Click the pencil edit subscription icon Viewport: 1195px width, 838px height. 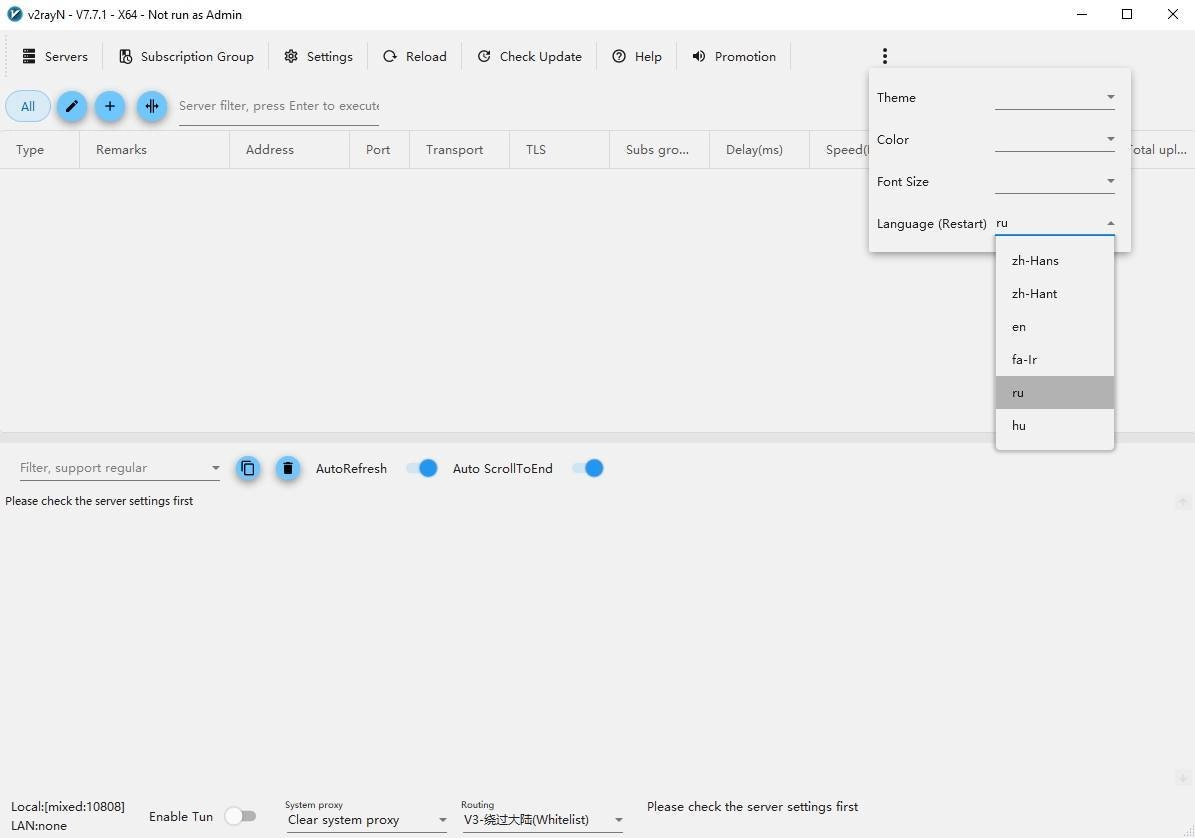coord(72,106)
